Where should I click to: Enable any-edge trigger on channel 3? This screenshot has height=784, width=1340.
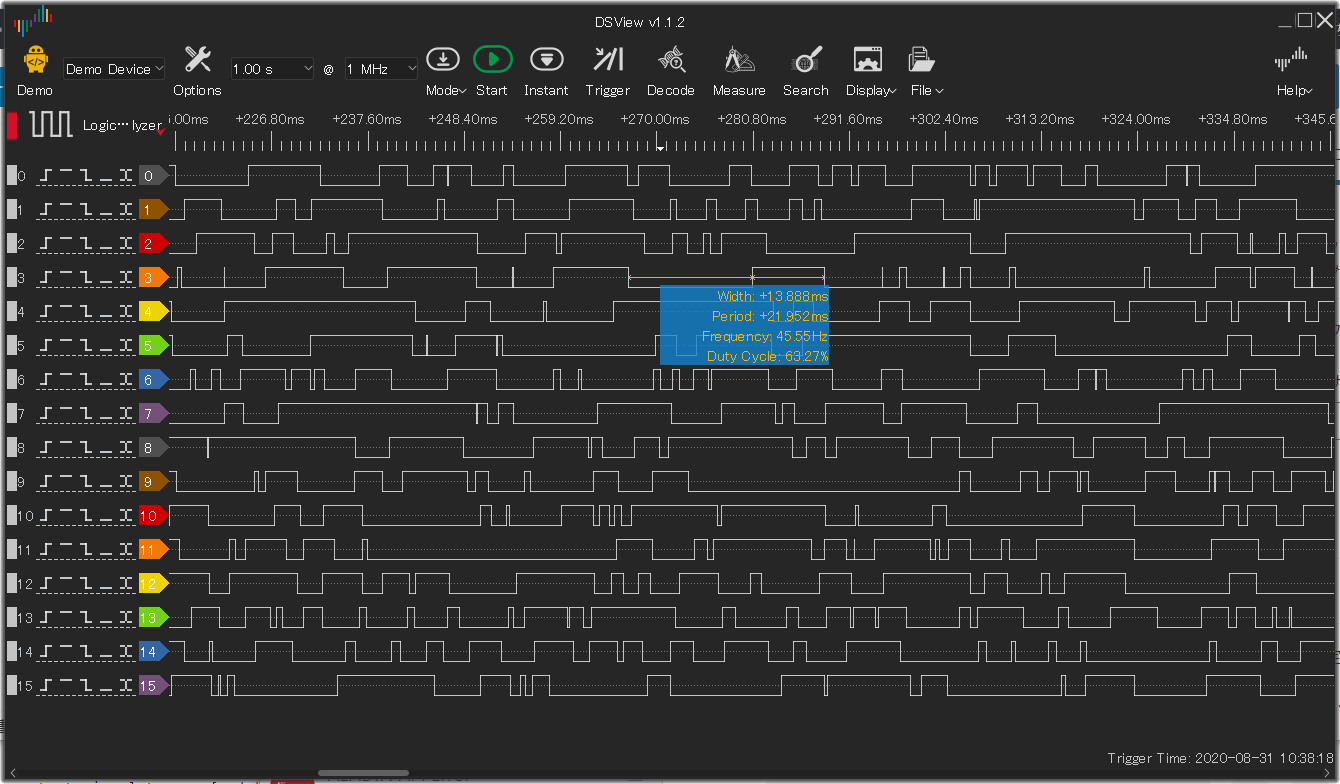pos(124,277)
